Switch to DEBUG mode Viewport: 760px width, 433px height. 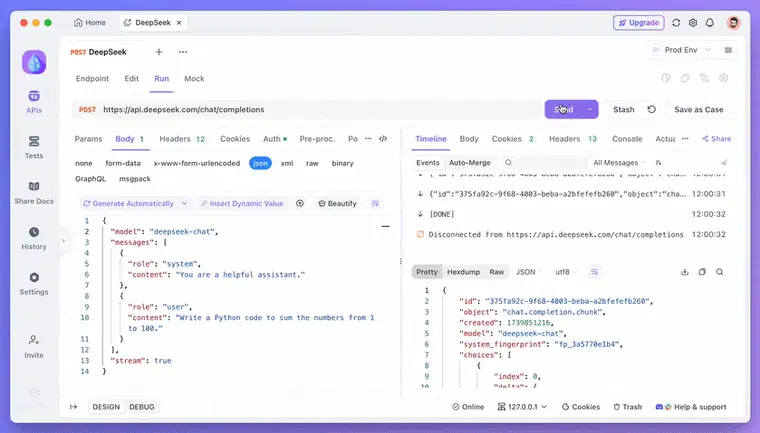click(142, 407)
